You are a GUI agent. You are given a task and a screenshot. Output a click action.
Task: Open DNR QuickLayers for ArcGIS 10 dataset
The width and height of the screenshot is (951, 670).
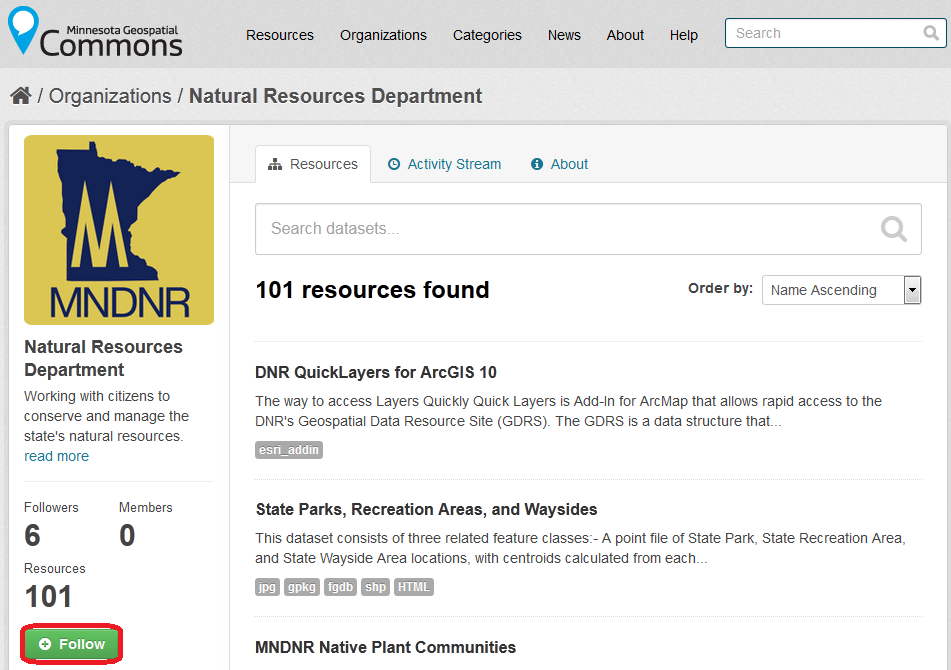pyautogui.click(x=376, y=372)
